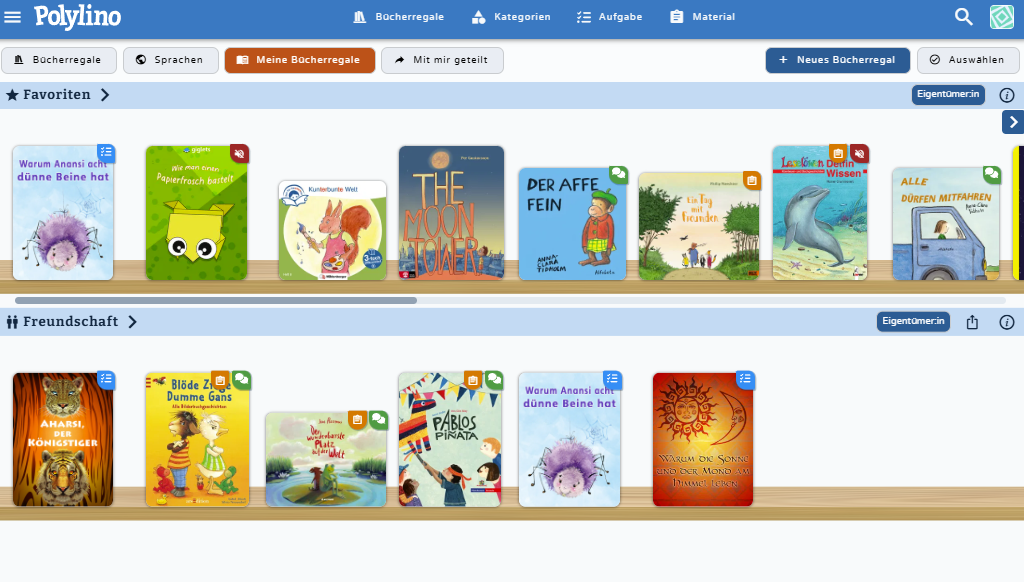
Task: Create a Neues Bücherregal
Action: click(837, 60)
